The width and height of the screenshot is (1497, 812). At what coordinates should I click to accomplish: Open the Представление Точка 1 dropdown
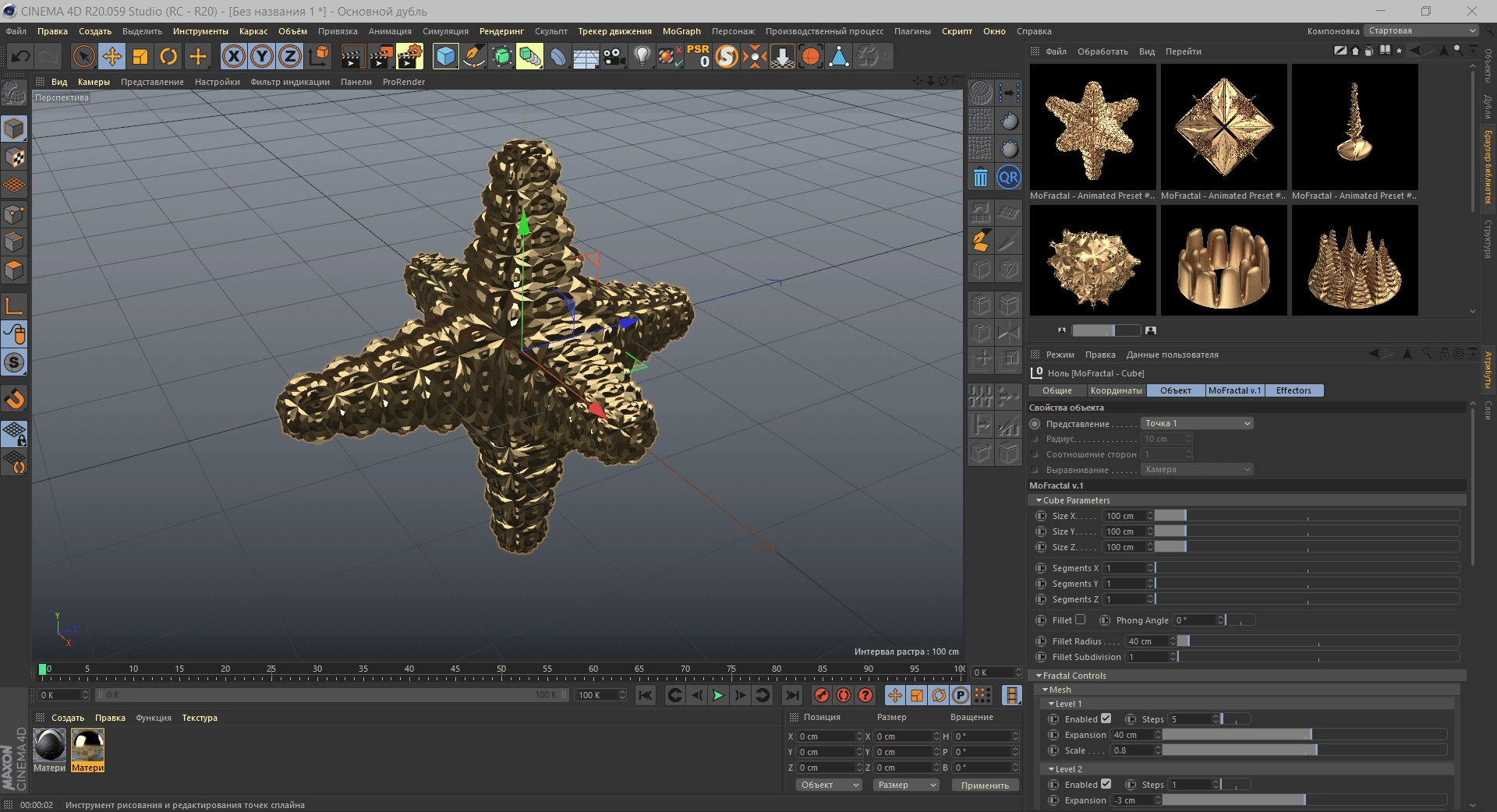tap(1198, 423)
